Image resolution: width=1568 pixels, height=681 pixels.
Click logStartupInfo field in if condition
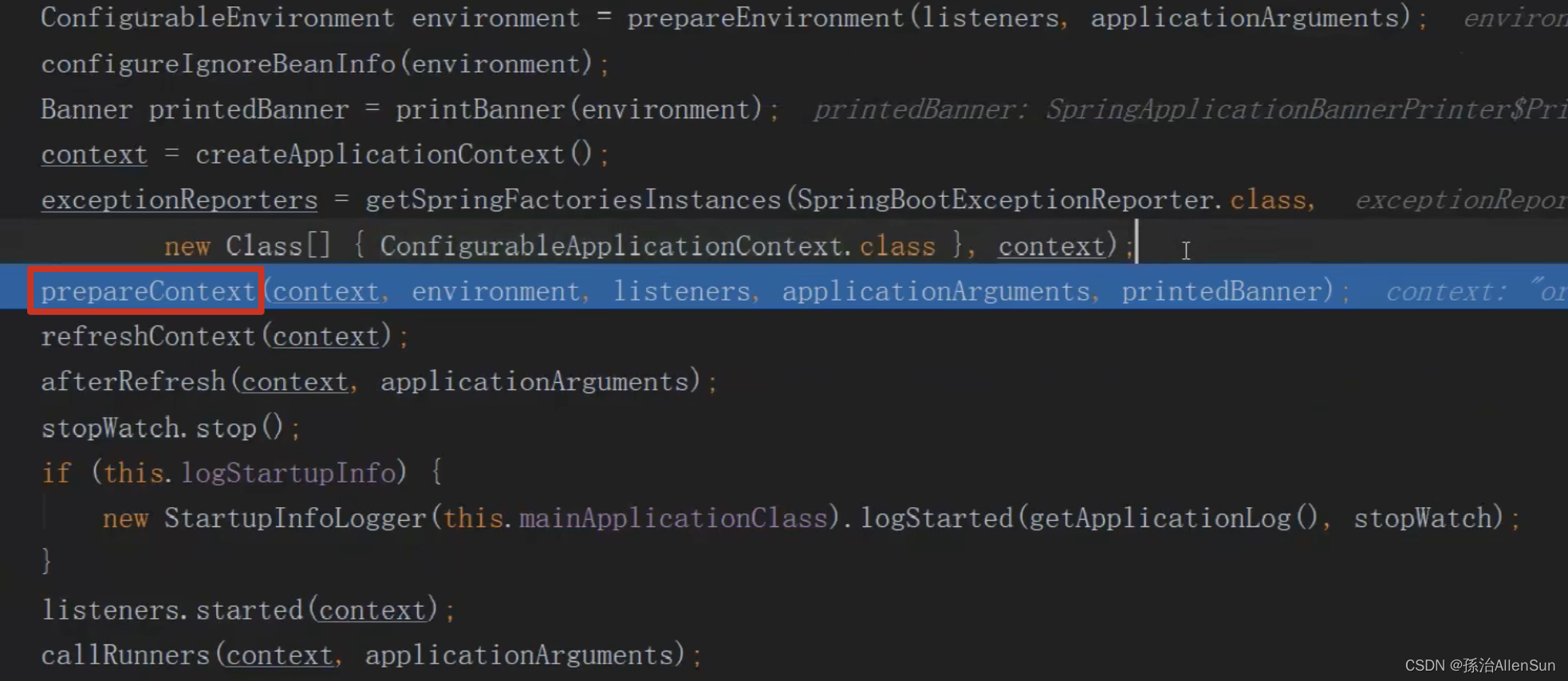tap(289, 474)
